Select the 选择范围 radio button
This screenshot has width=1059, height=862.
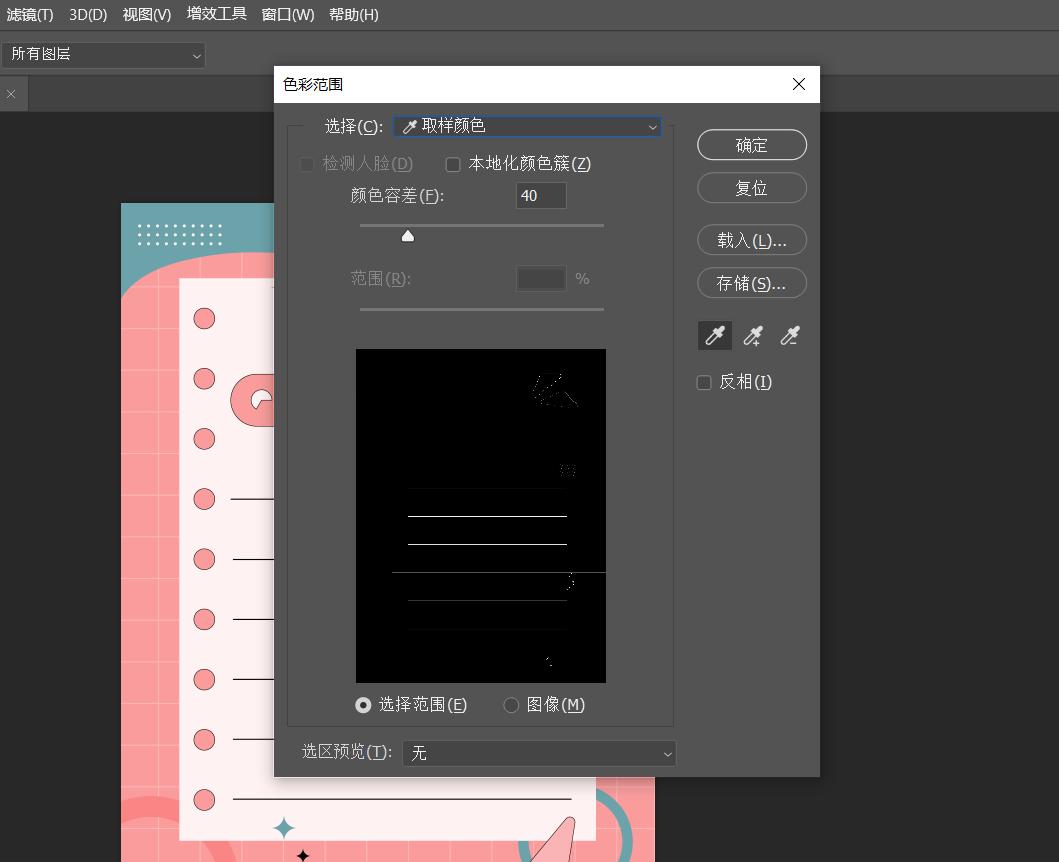pos(363,705)
